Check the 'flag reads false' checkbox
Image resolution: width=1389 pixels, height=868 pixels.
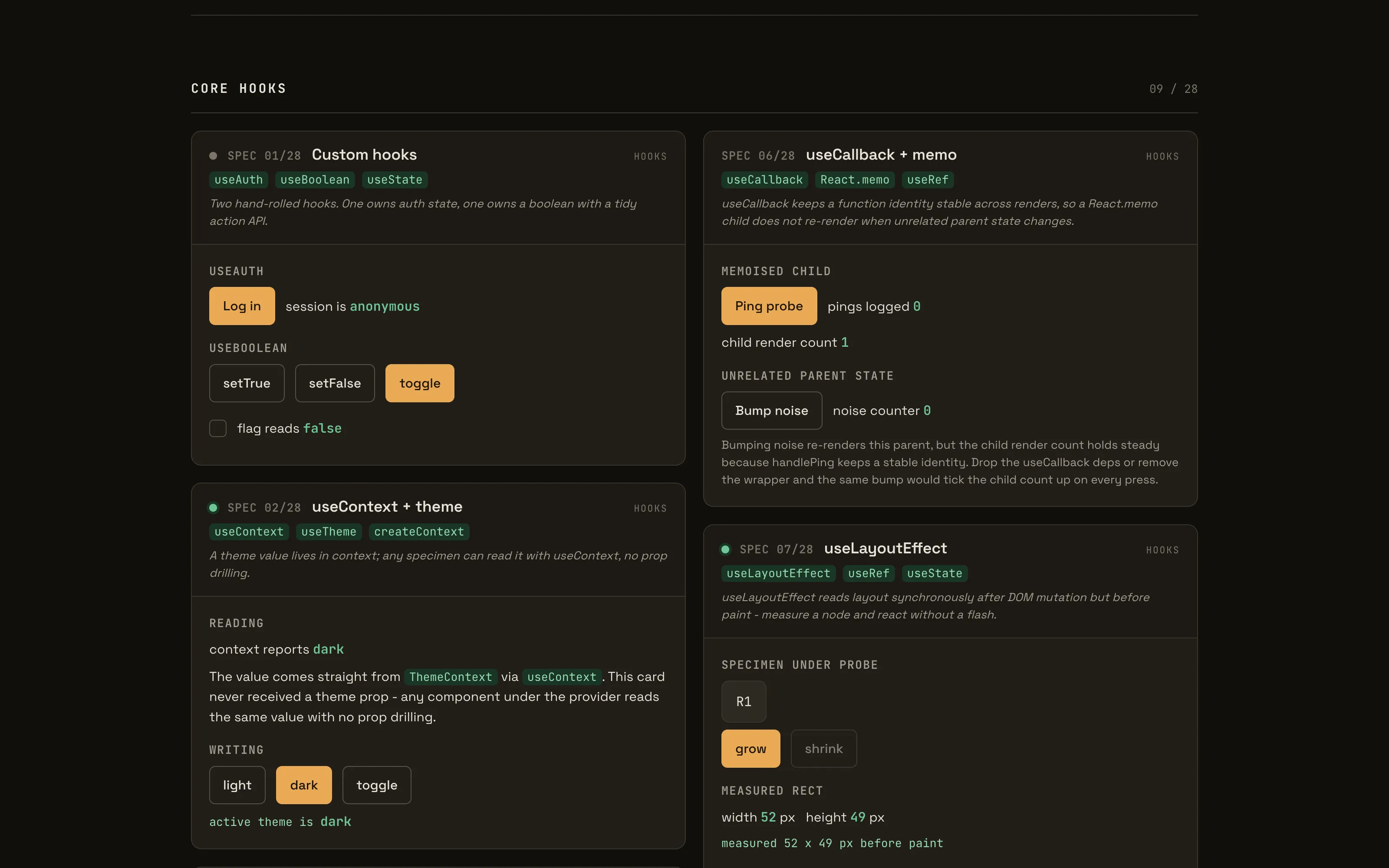217,428
